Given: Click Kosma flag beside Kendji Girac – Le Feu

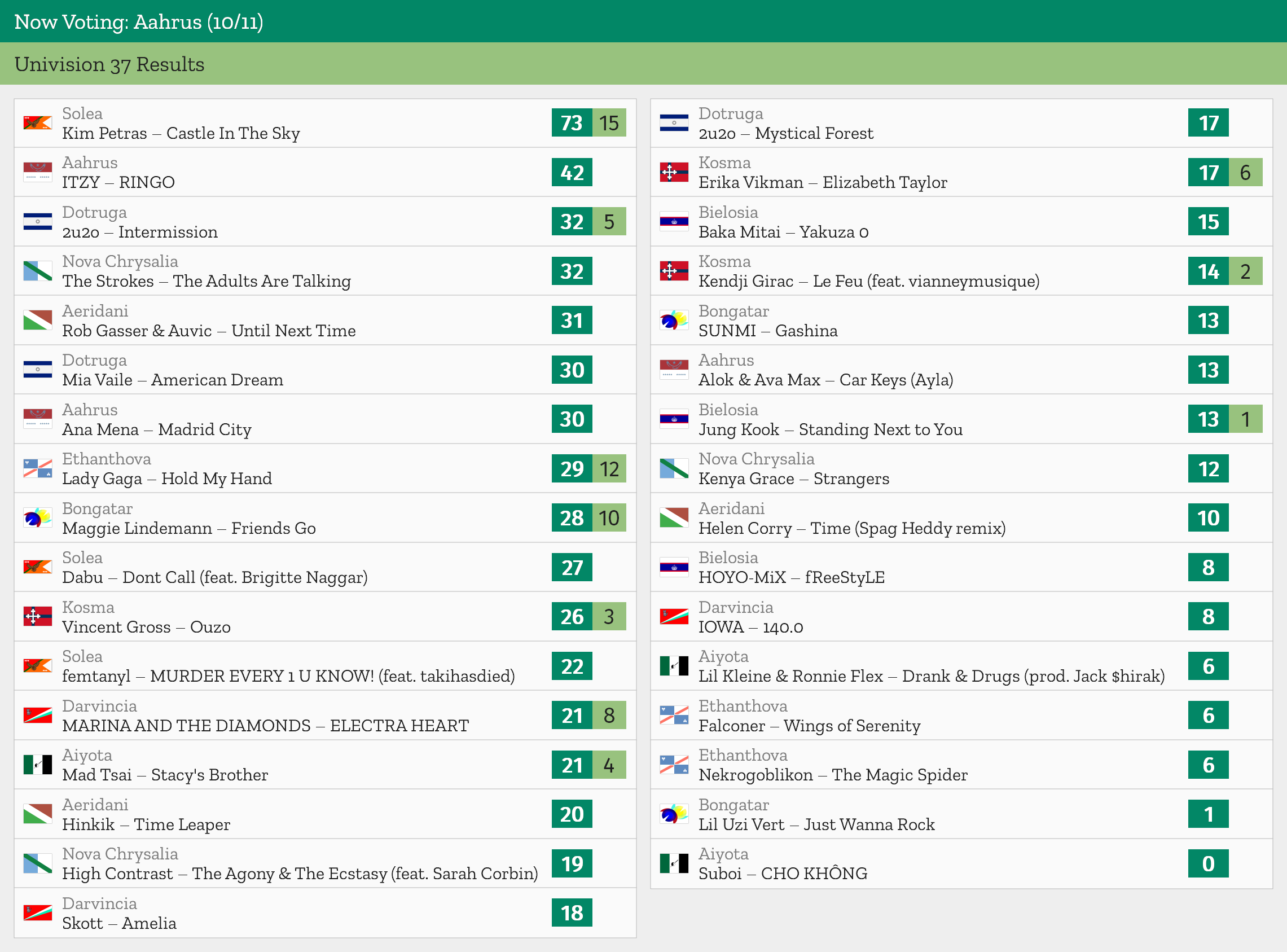Looking at the screenshot, I should [674, 271].
